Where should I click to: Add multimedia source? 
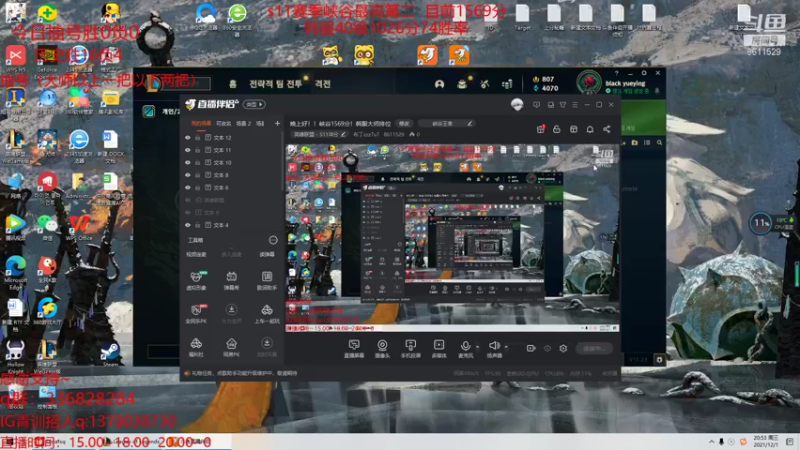pyautogui.click(x=439, y=348)
